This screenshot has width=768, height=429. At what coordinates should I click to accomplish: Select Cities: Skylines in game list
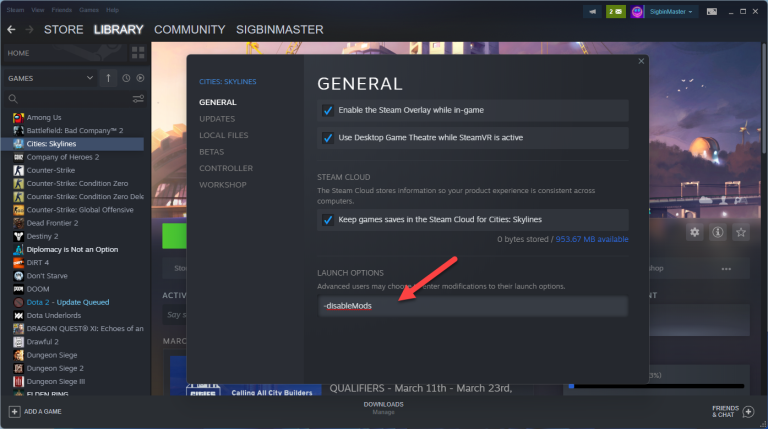click(x=72, y=144)
